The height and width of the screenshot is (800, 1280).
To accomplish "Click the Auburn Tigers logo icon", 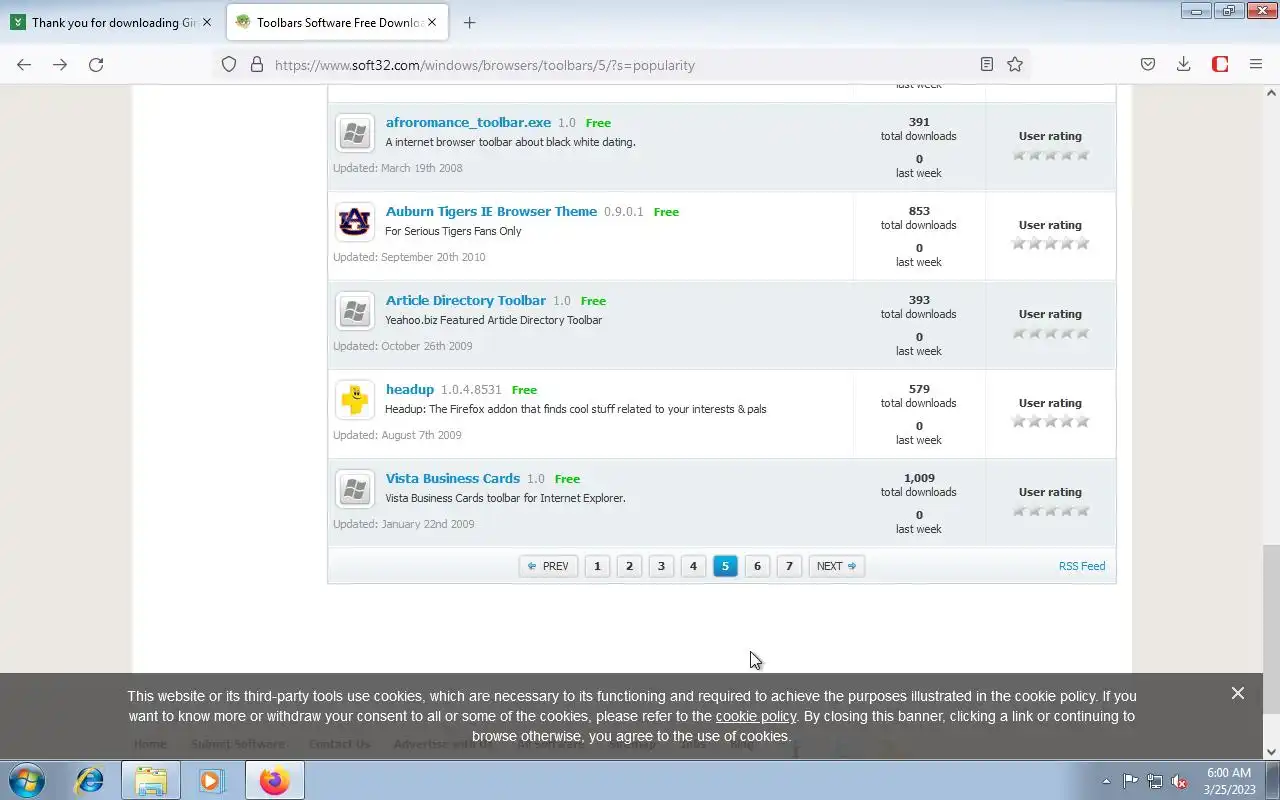I will (x=354, y=222).
